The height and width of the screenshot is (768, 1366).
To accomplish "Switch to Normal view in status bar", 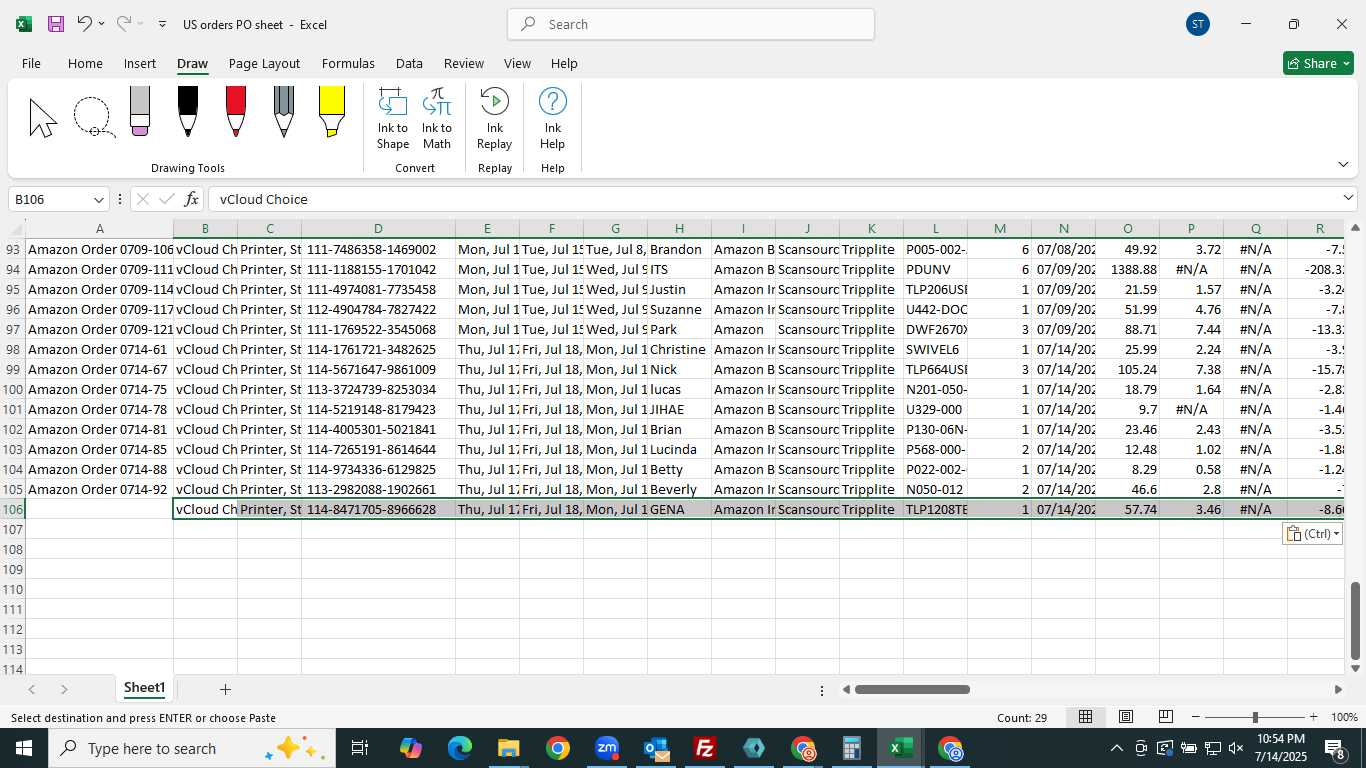I will tap(1085, 717).
